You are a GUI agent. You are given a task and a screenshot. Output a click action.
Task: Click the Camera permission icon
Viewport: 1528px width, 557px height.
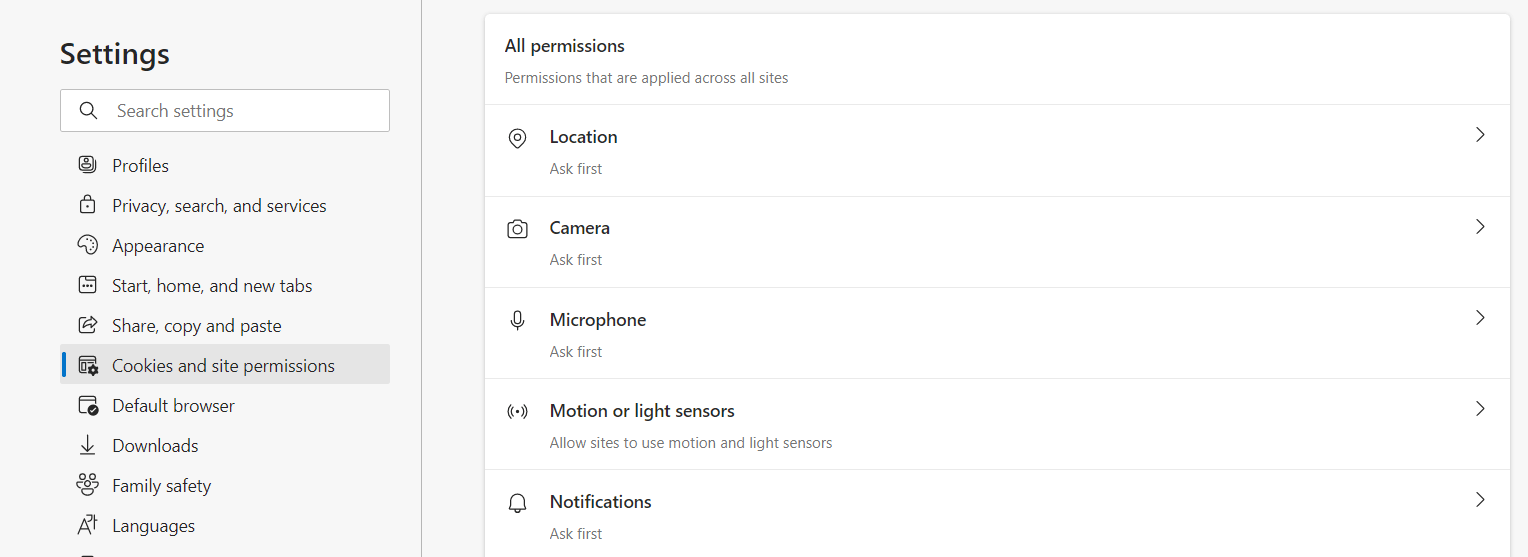(x=517, y=230)
